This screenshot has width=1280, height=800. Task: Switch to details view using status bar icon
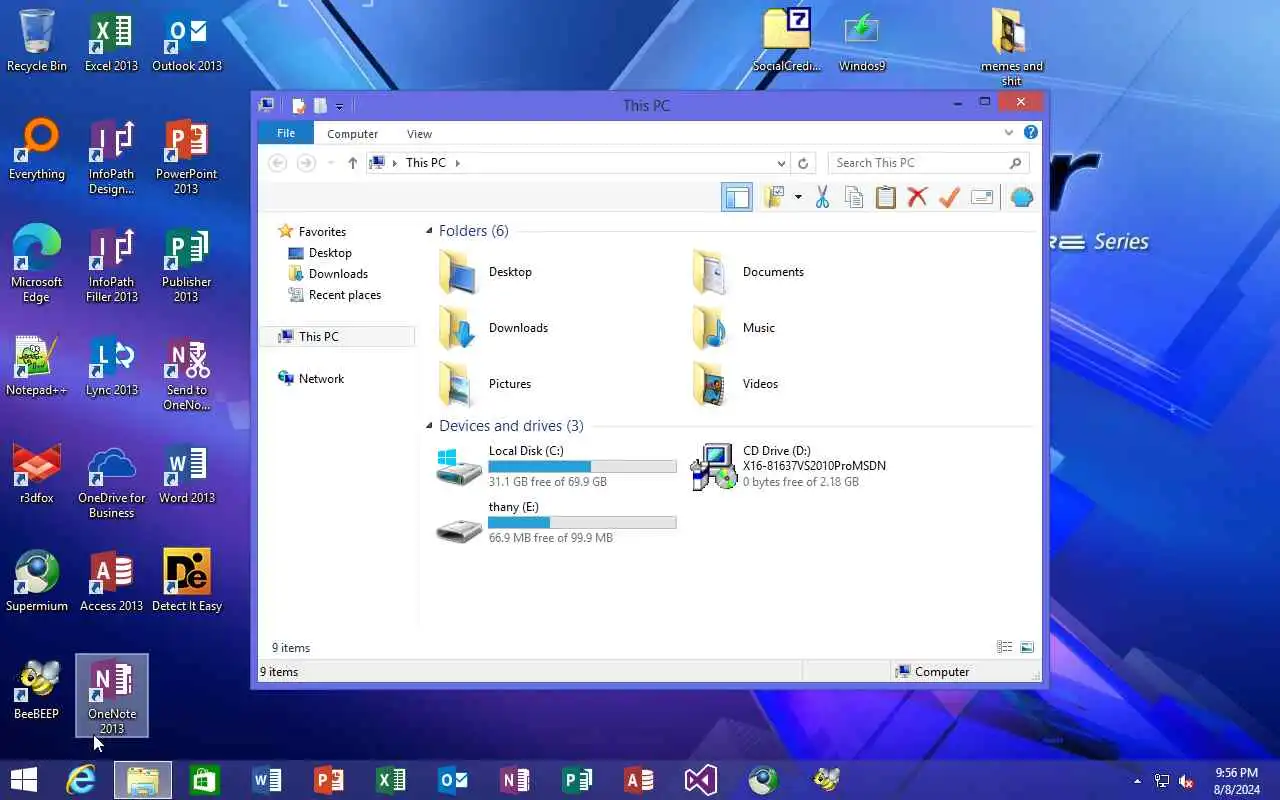click(1005, 648)
